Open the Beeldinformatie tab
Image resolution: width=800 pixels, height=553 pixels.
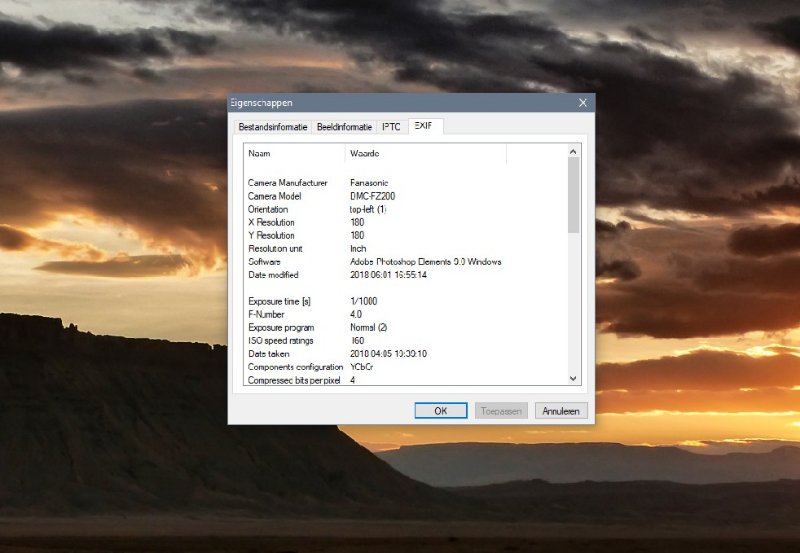pyautogui.click(x=344, y=127)
